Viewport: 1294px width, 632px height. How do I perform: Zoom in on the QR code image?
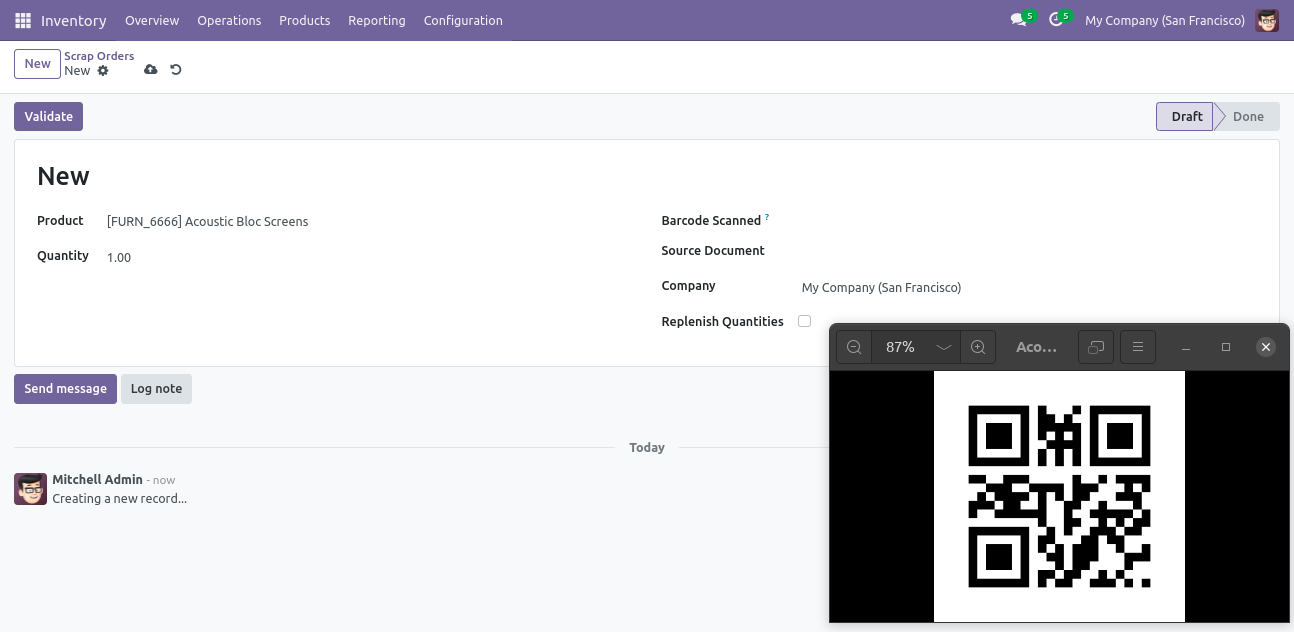[978, 347]
